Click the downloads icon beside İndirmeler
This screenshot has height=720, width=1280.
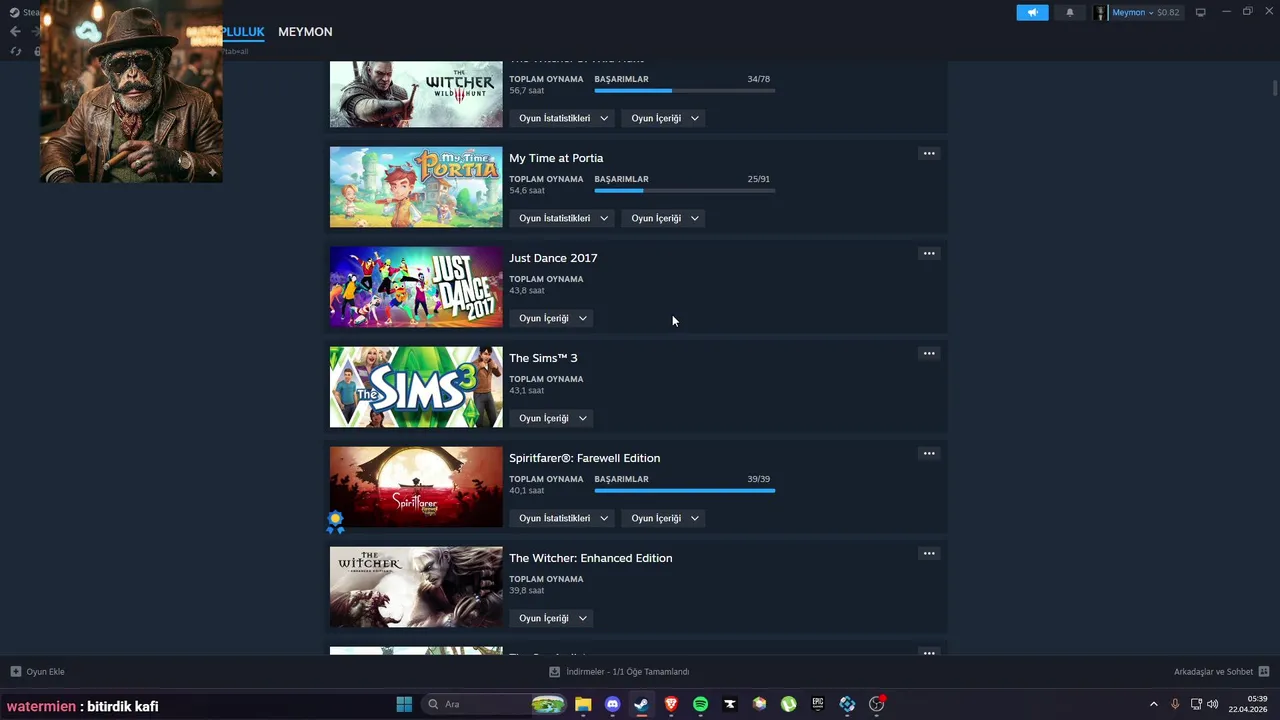coord(554,672)
